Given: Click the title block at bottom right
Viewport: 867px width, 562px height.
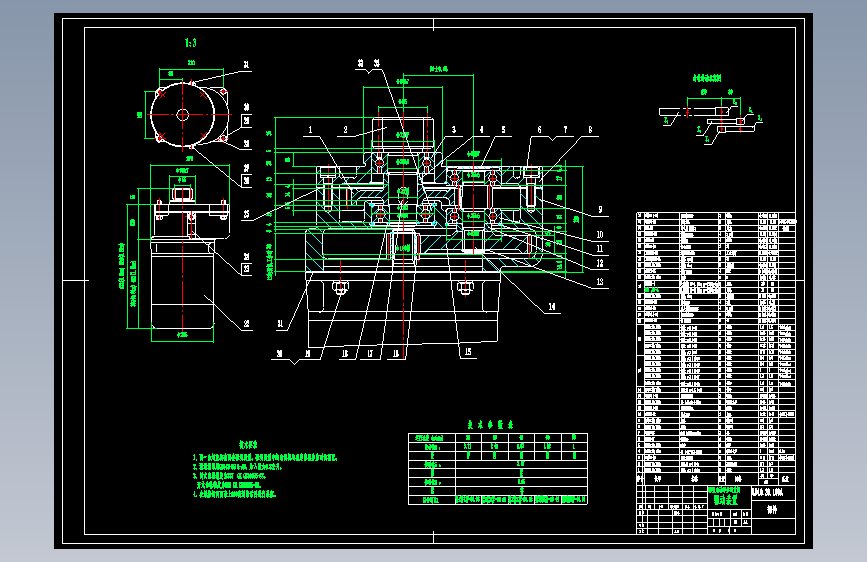Looking at the screenshot, I should coord(716,509).
